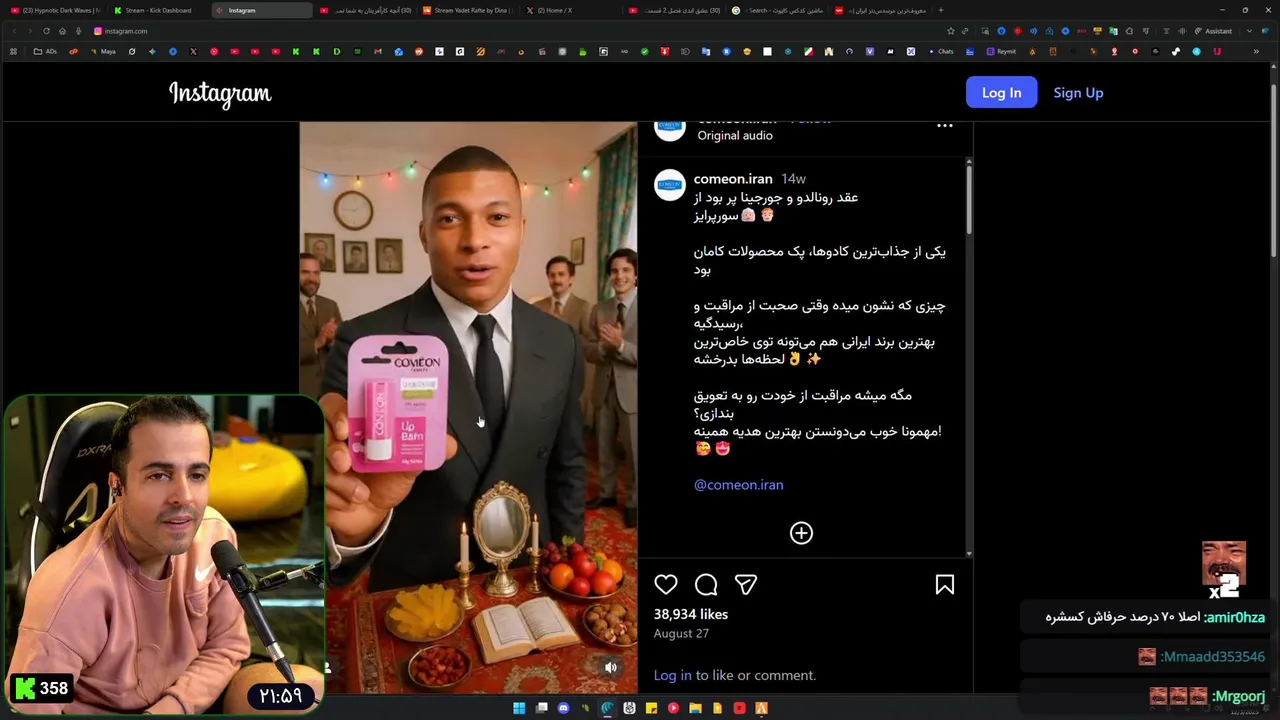Click the 14w post timestamp

pos(794,179)
